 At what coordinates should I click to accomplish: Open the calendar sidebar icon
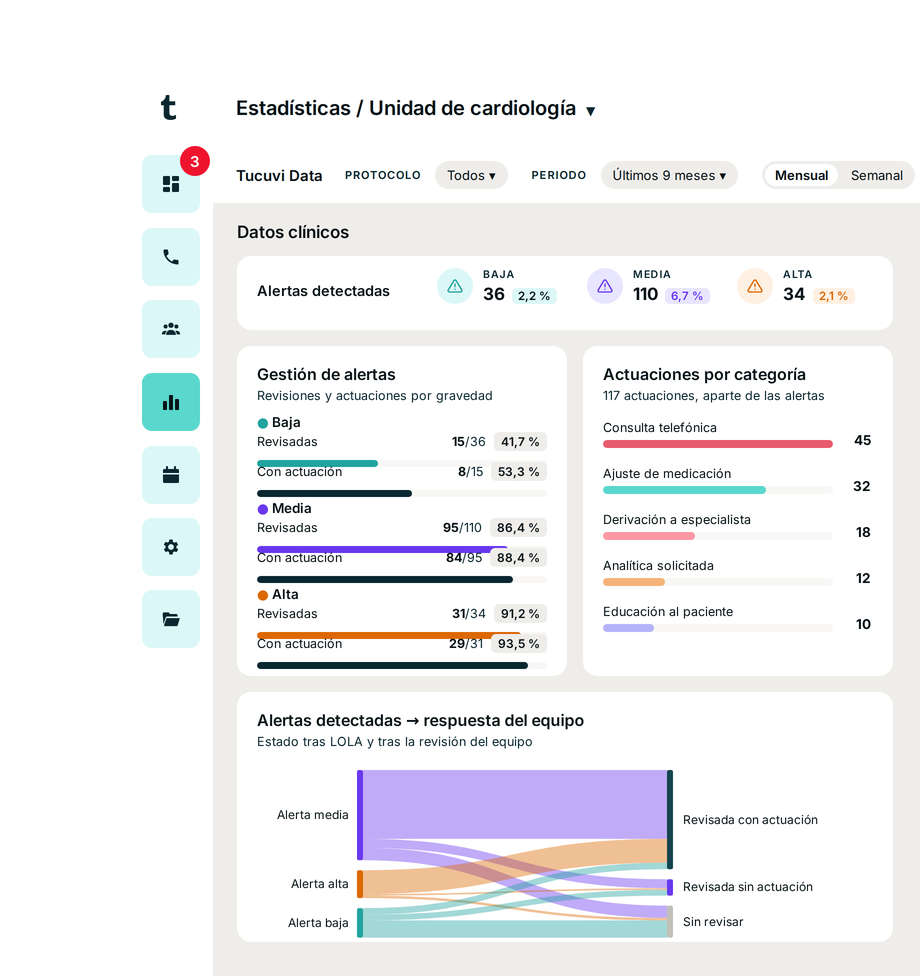coord(171,475)
